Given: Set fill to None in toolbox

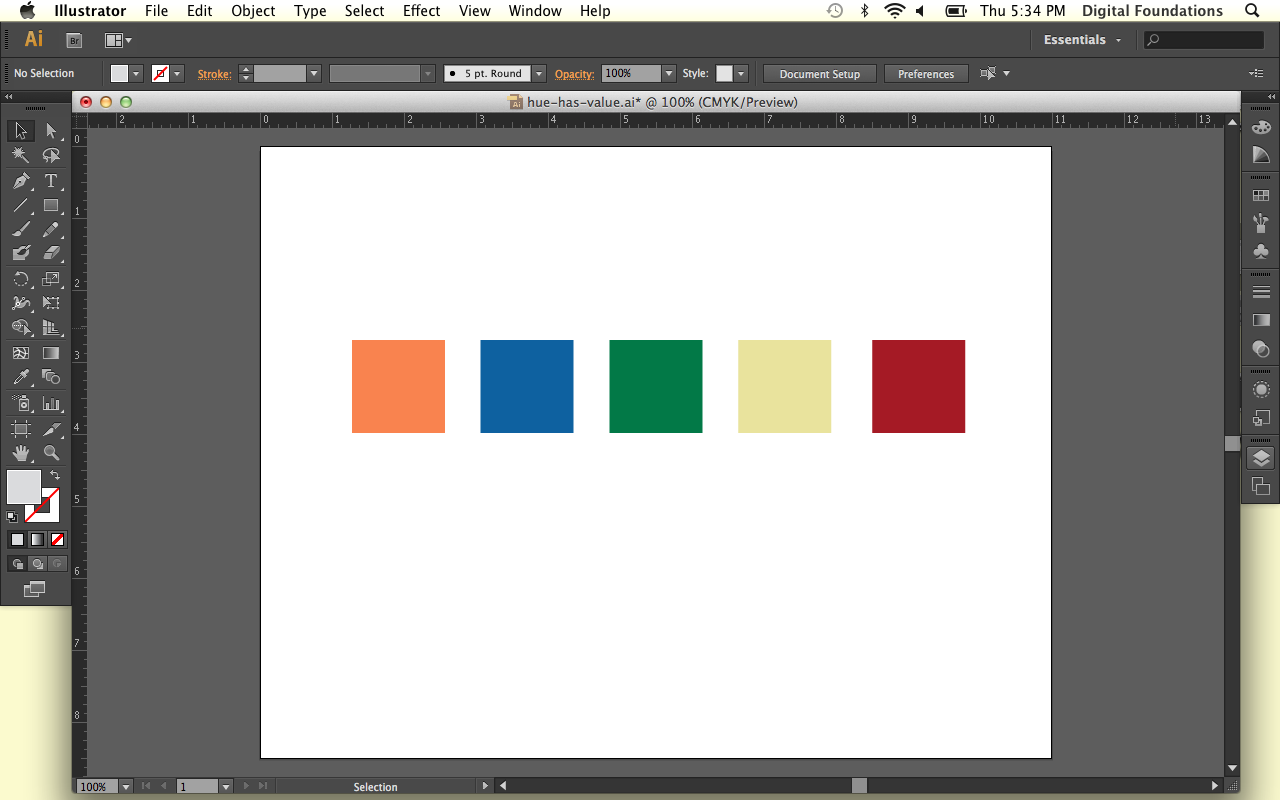Looking at the screenshot, I should point(58,540).
